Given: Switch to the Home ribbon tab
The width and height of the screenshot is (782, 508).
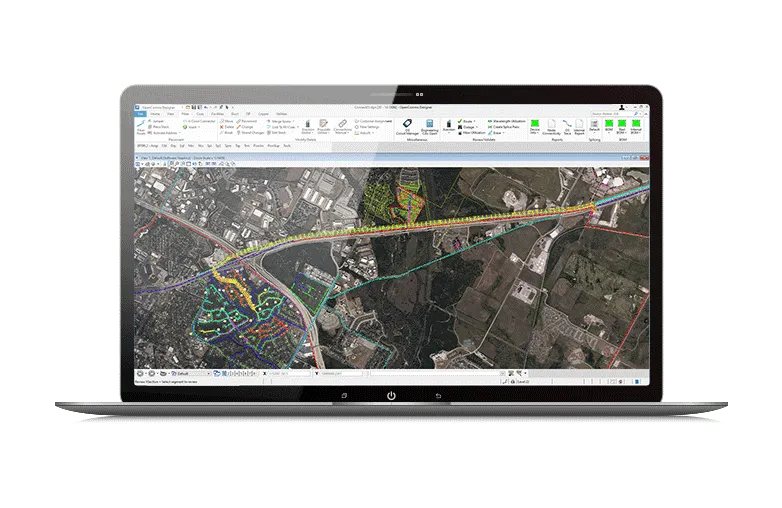Looking at the screenshot, I should coord(154,114).
